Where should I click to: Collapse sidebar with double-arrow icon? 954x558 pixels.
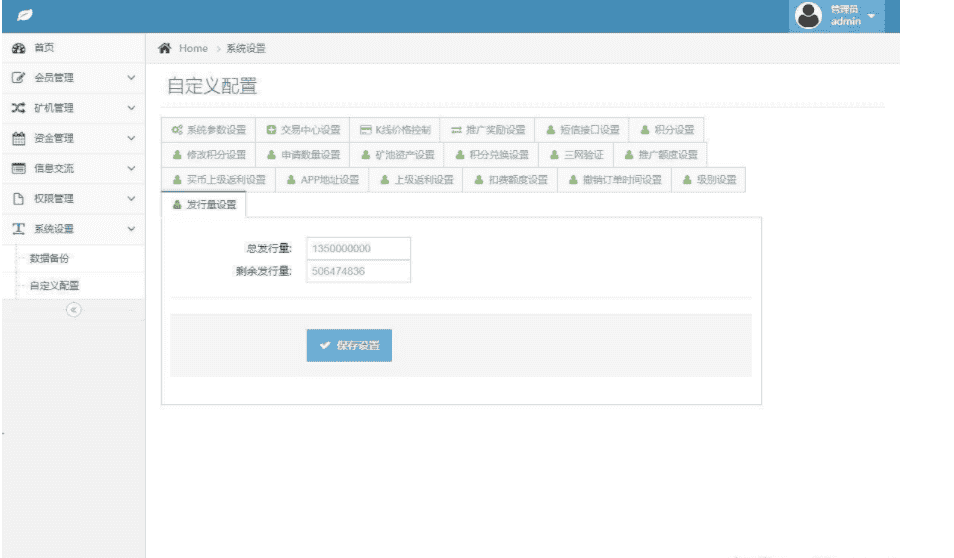pos(72,310)
